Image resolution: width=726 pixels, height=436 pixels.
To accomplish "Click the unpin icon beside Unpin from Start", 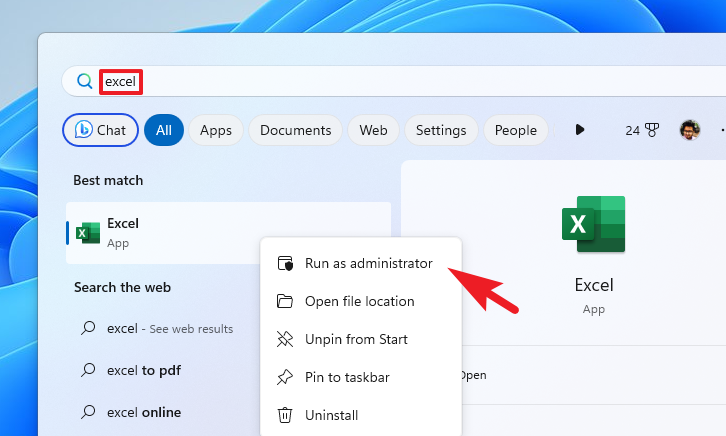I will click(x=285, y=339).
